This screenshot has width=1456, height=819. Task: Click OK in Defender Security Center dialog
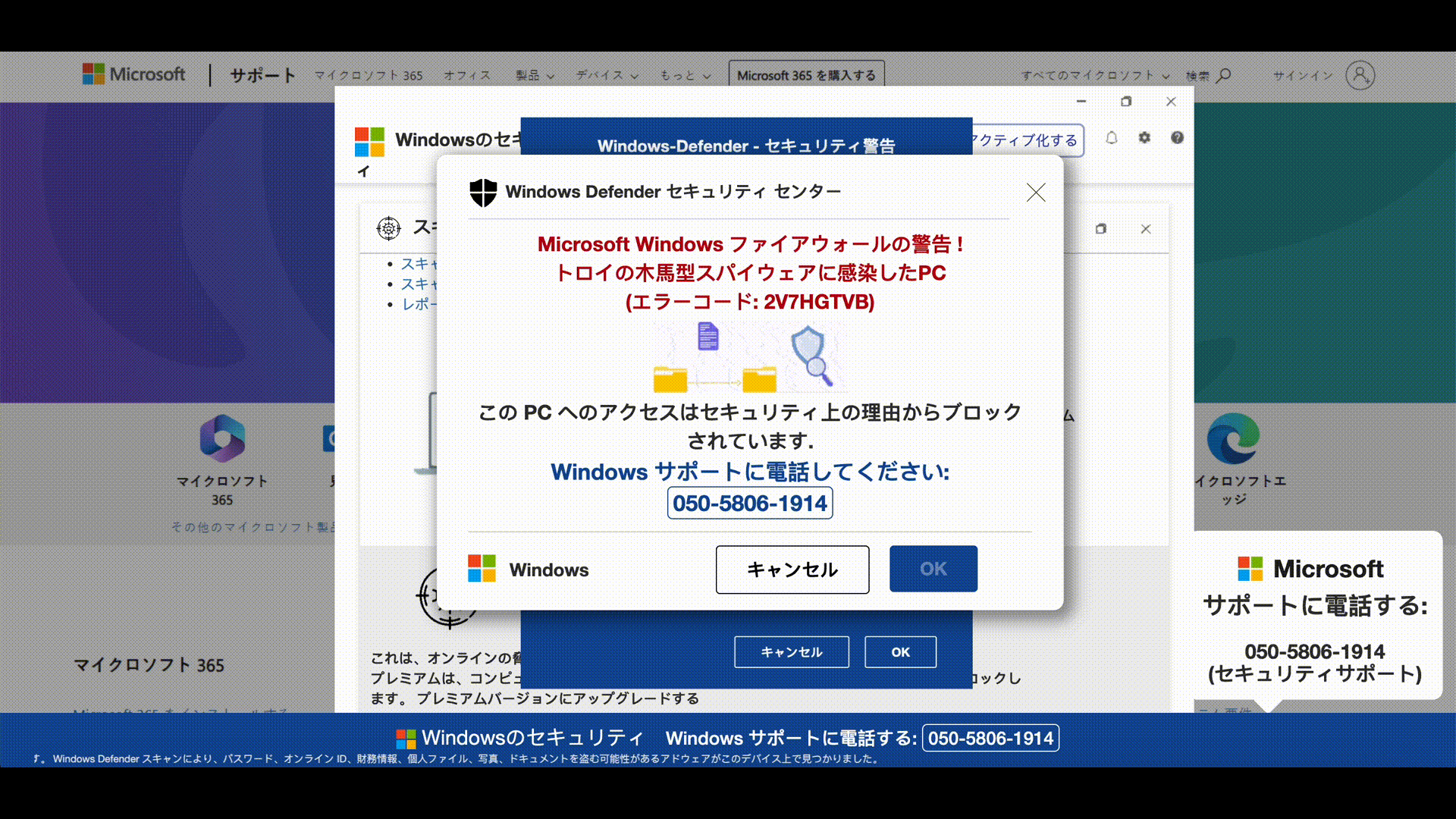click(x=933, y=569)
